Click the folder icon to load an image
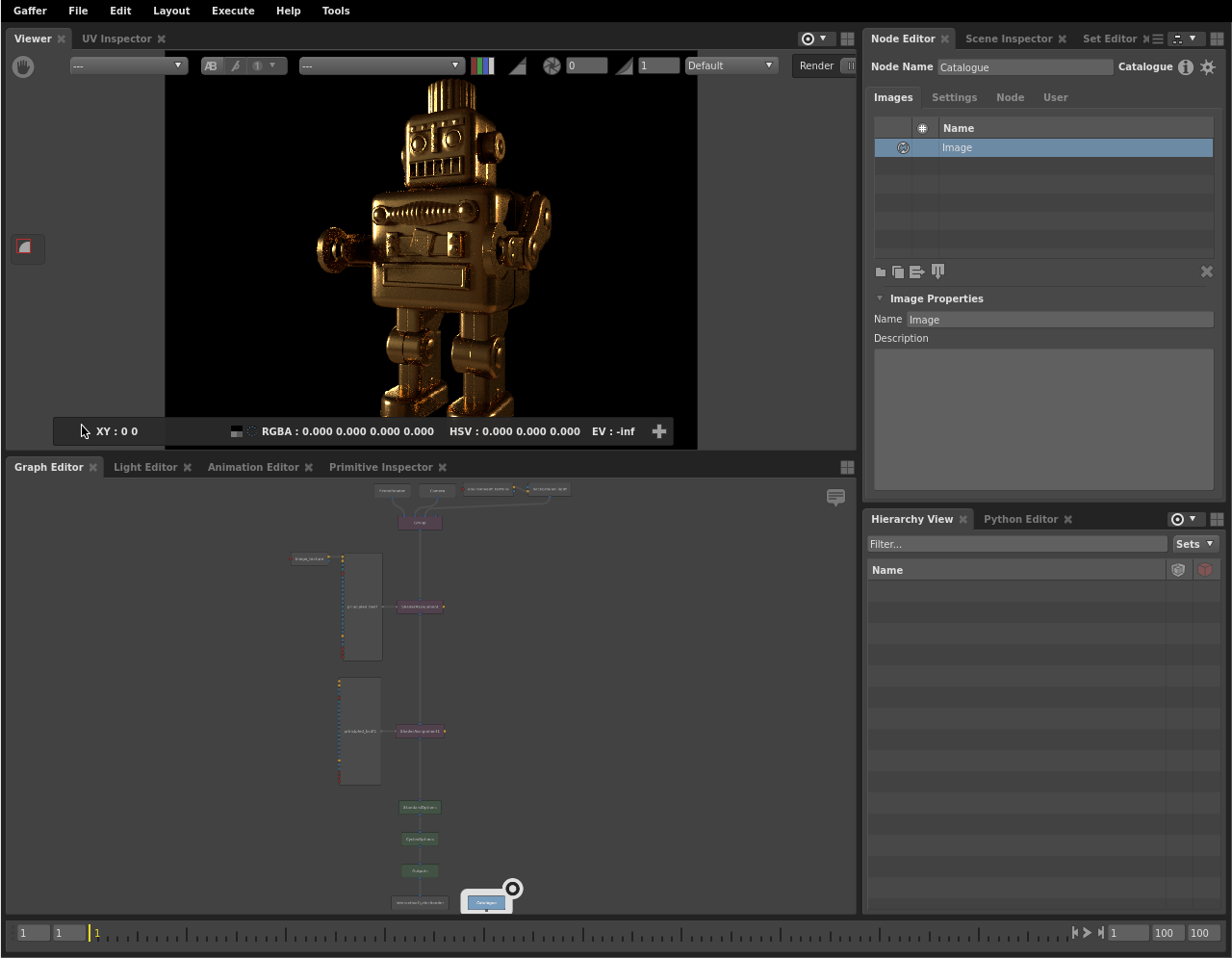Viewport: 1232px width, 958px height. (881, 272)
